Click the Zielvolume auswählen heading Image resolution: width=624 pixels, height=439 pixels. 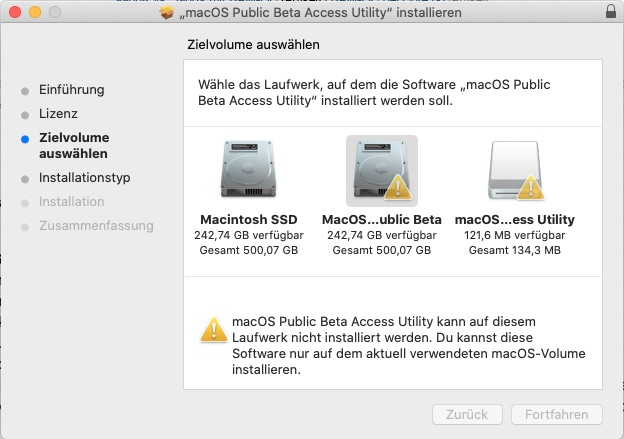tap(253, 45)
